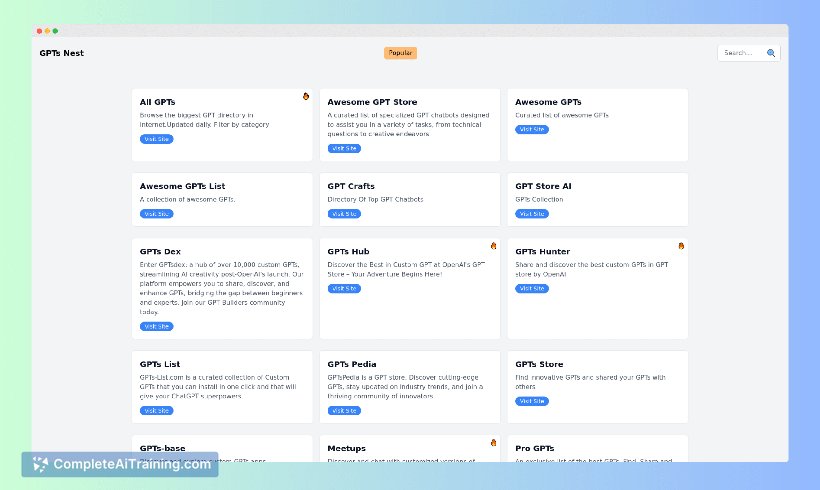Image resolution: width=820 pixels, height=490 pixels.
Task: Click the Meetups card title
Action: 347,448
